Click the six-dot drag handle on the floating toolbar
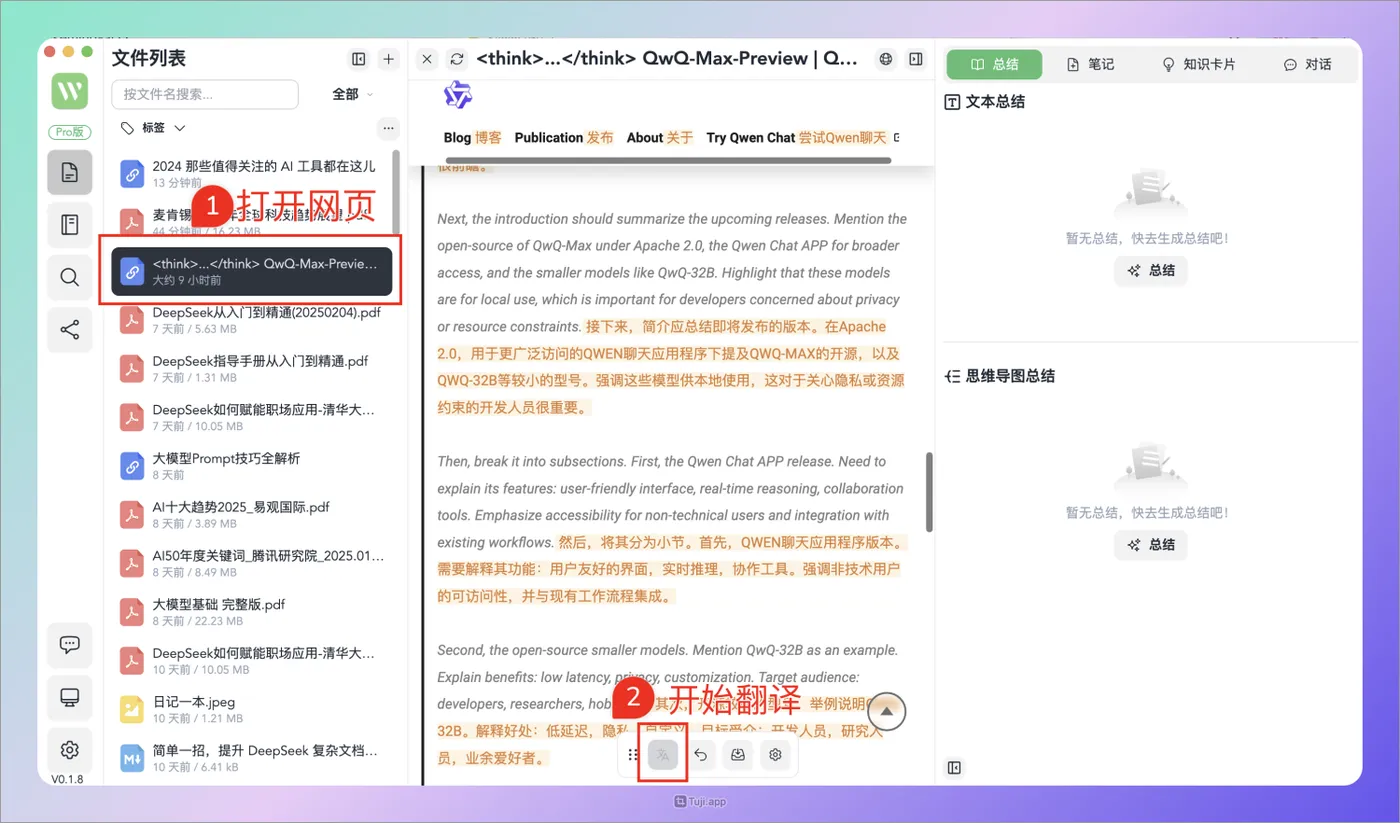This screenshot has height=823, width=1400. (633, 755)
